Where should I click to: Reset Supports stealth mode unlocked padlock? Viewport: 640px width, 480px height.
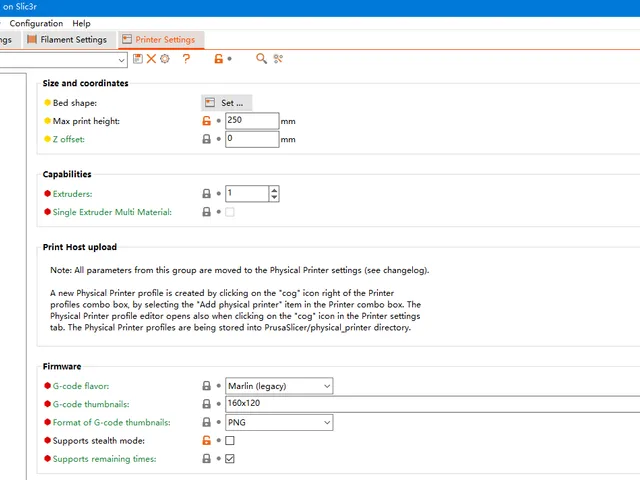click(x=207, y=440)
